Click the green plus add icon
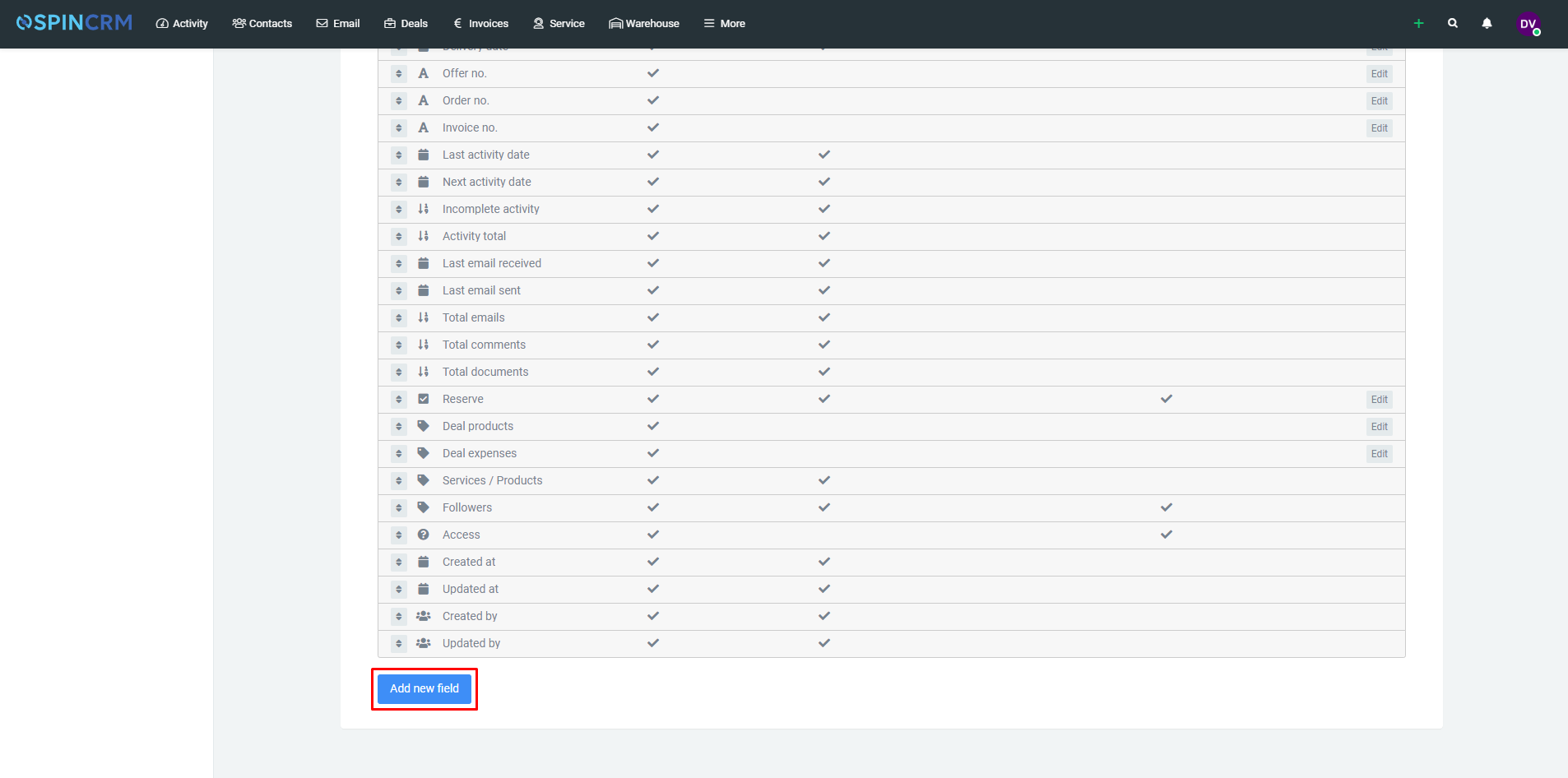 coord(1418,24)
